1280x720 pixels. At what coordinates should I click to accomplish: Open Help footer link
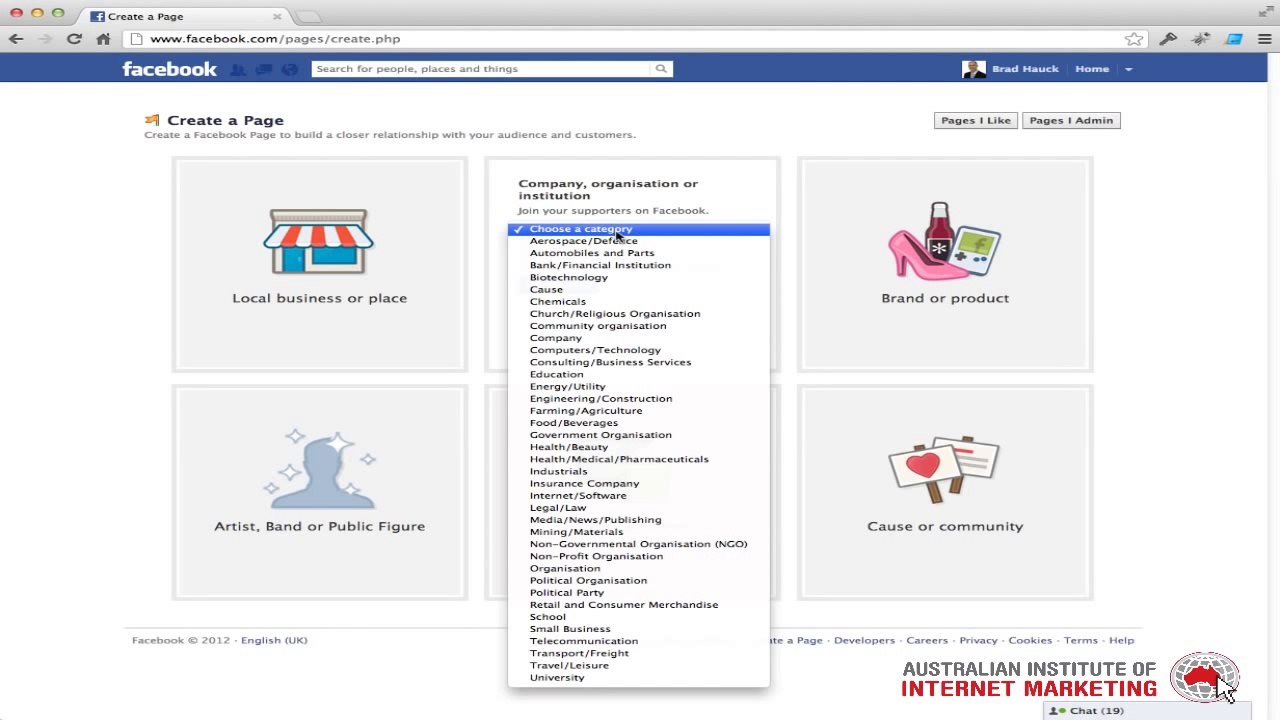click(x=1122, y=640)
